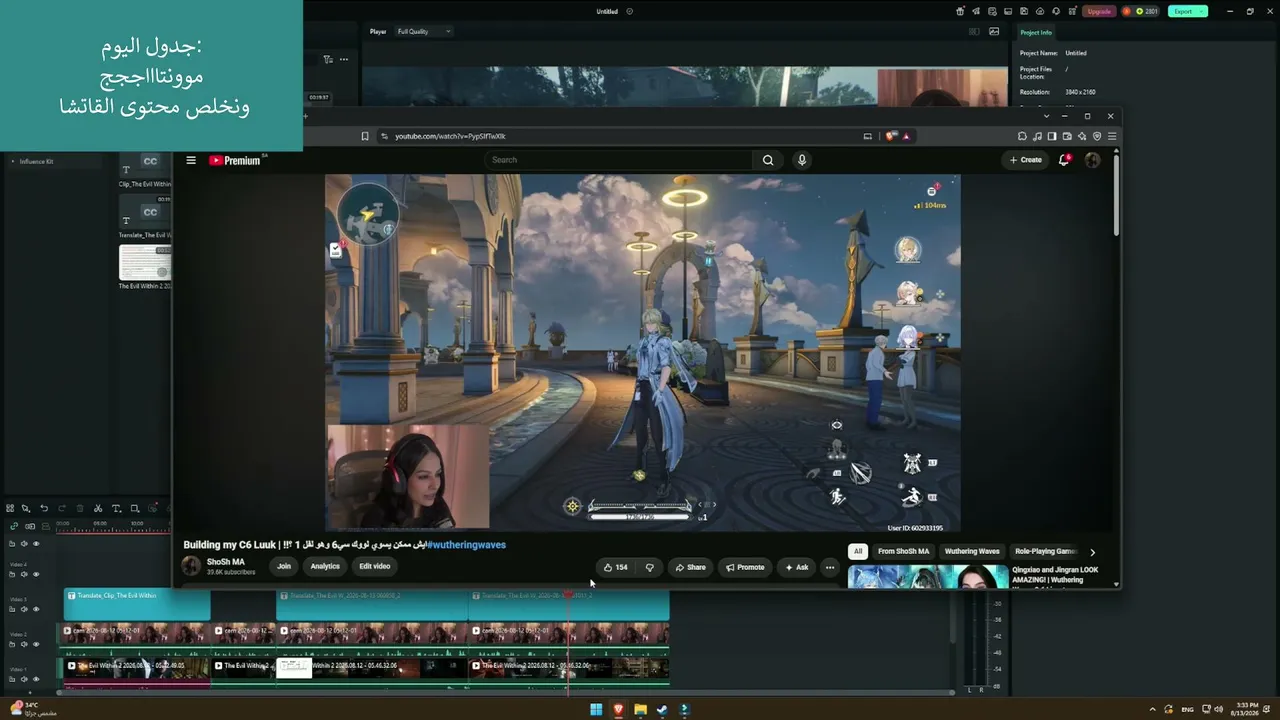Click the #wutheringwaves hashtag link
This screenshot has width=1280, height=720.
click(466, 545)
